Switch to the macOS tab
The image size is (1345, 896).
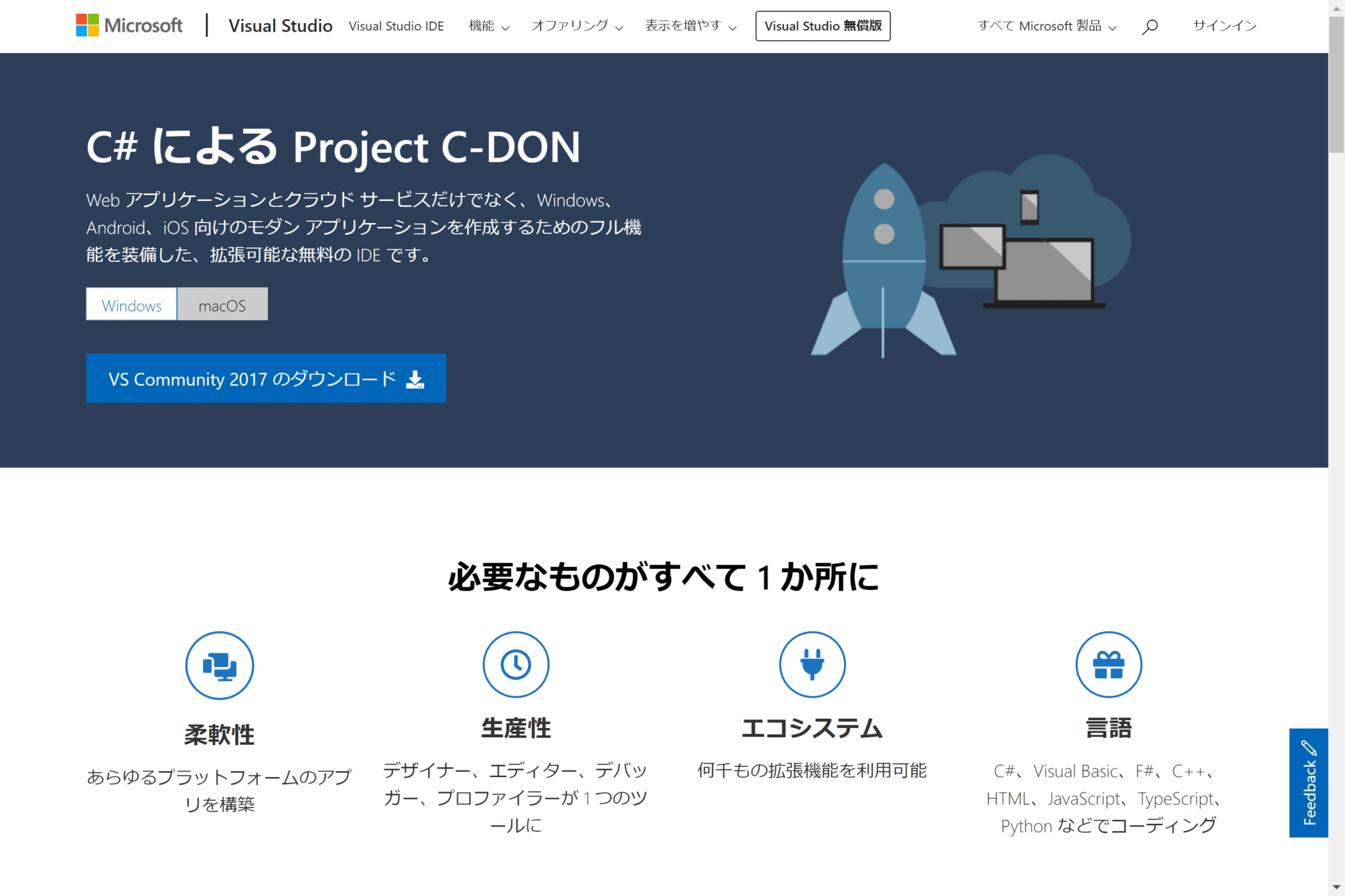(x=222, y=304)
